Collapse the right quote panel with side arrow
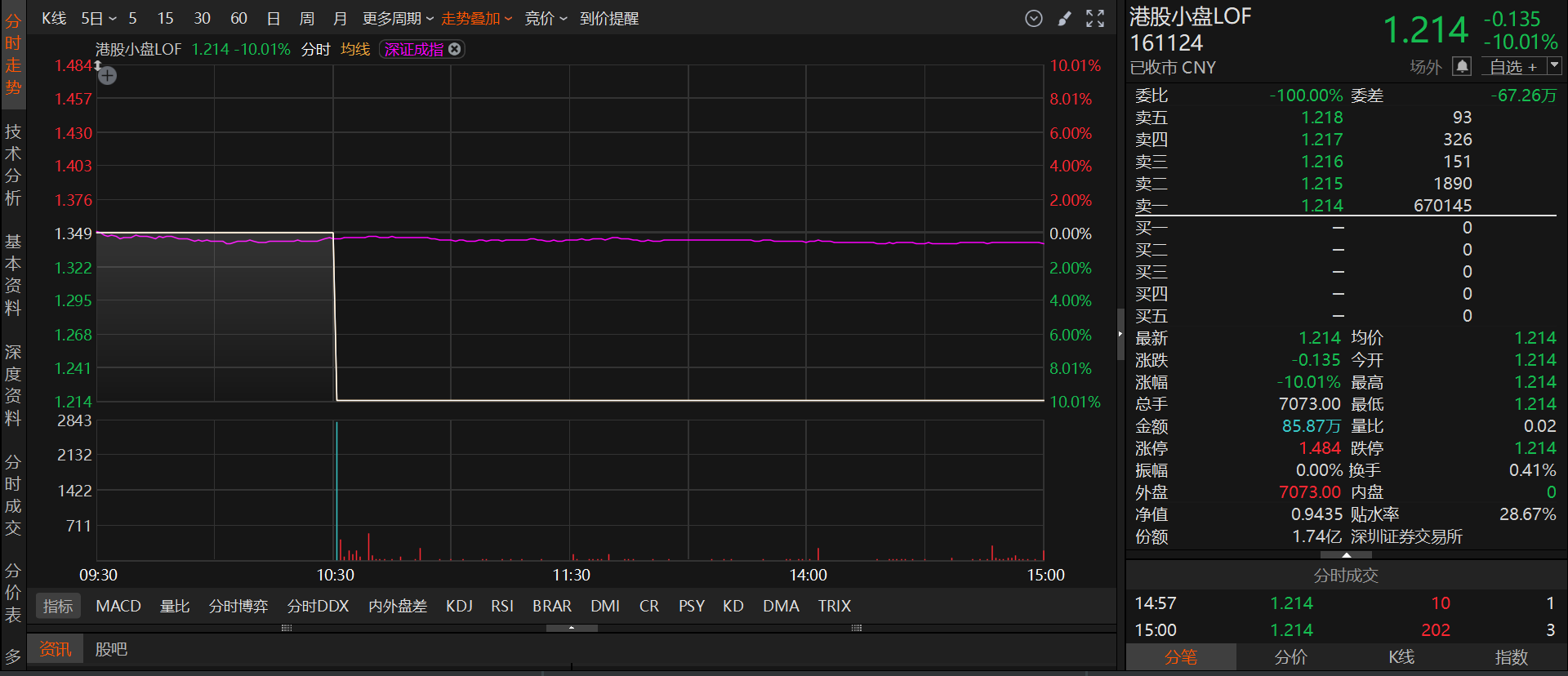 1120,334
